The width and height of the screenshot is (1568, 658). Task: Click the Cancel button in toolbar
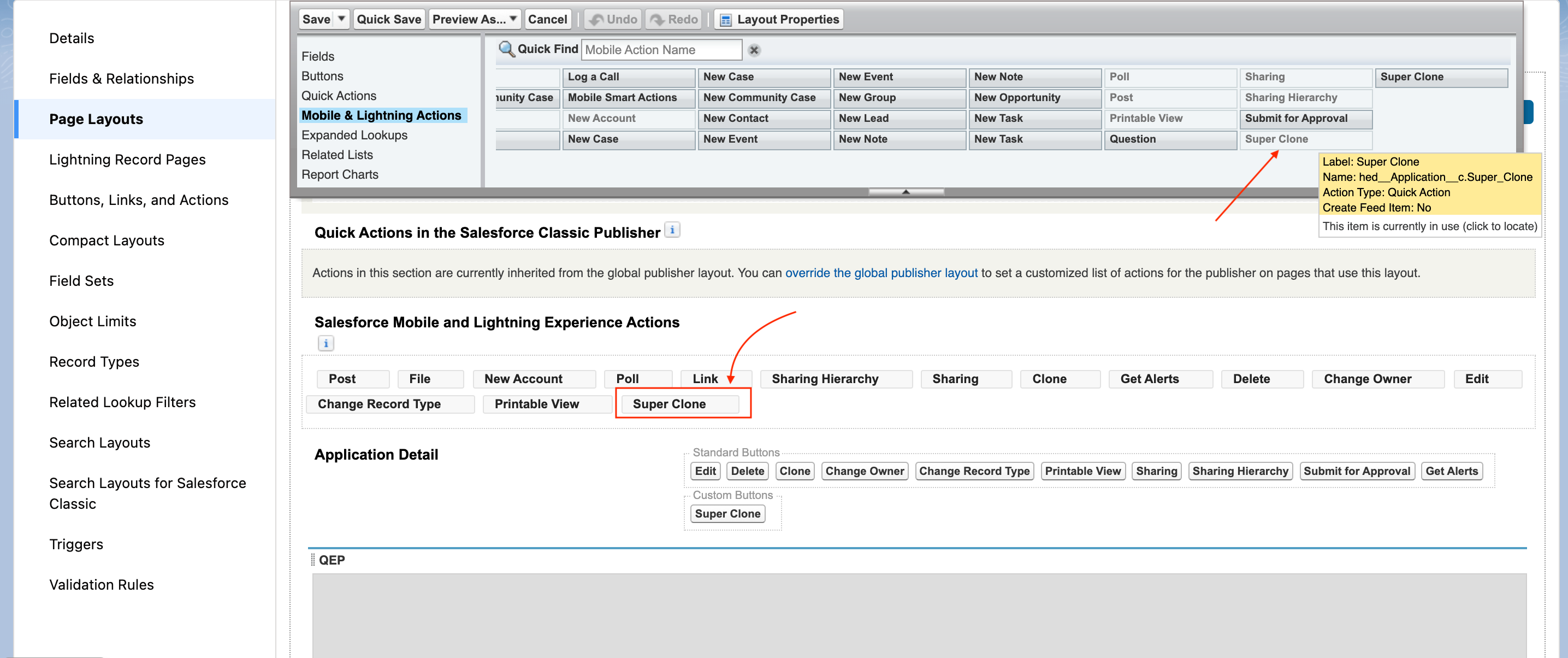click(x=547, y=19)
